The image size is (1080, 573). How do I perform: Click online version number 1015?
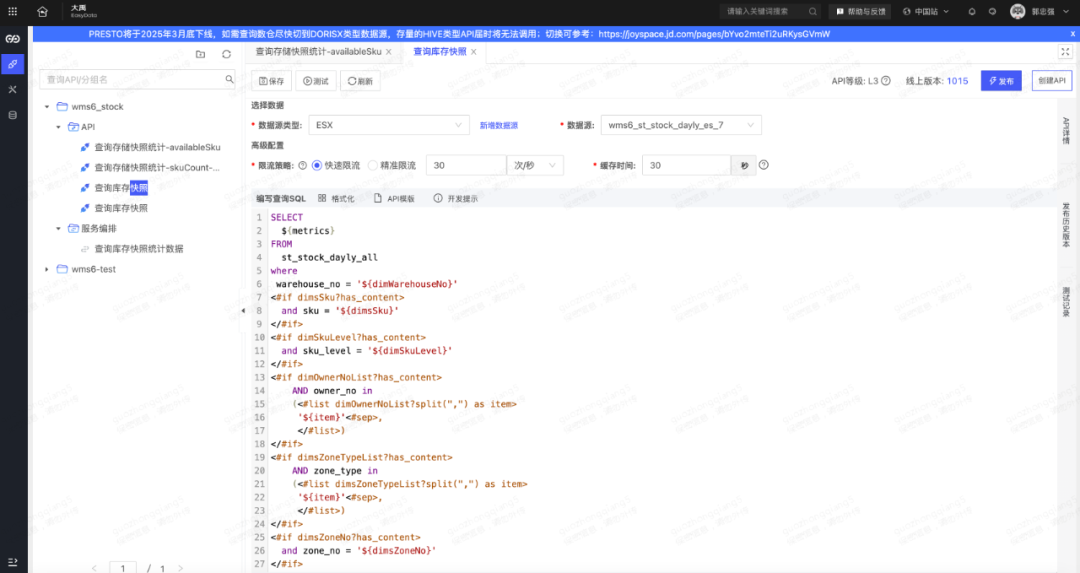[957, 81]
